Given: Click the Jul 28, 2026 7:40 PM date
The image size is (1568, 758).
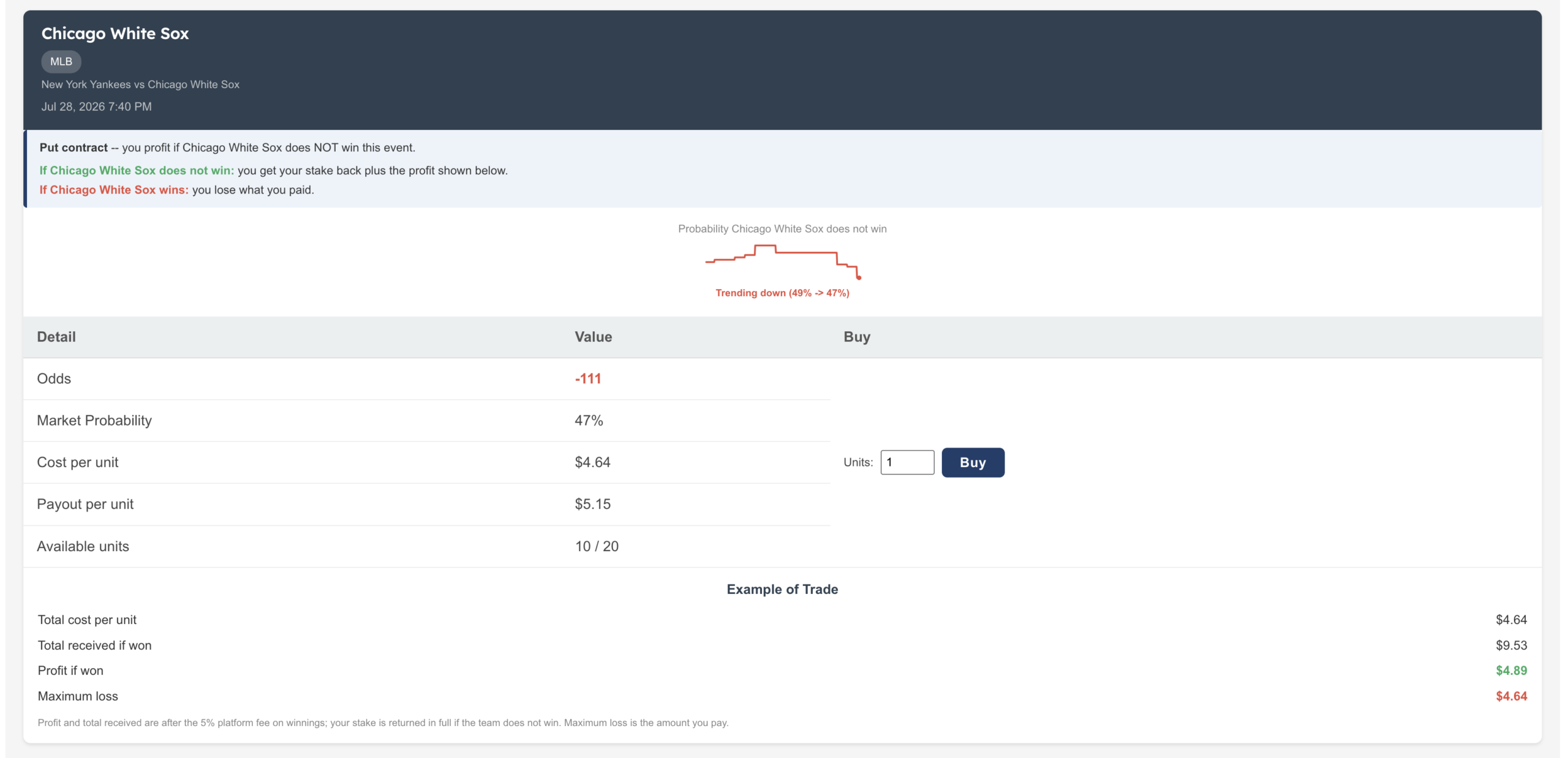Looking at the screenshot, I should point(97,107).
